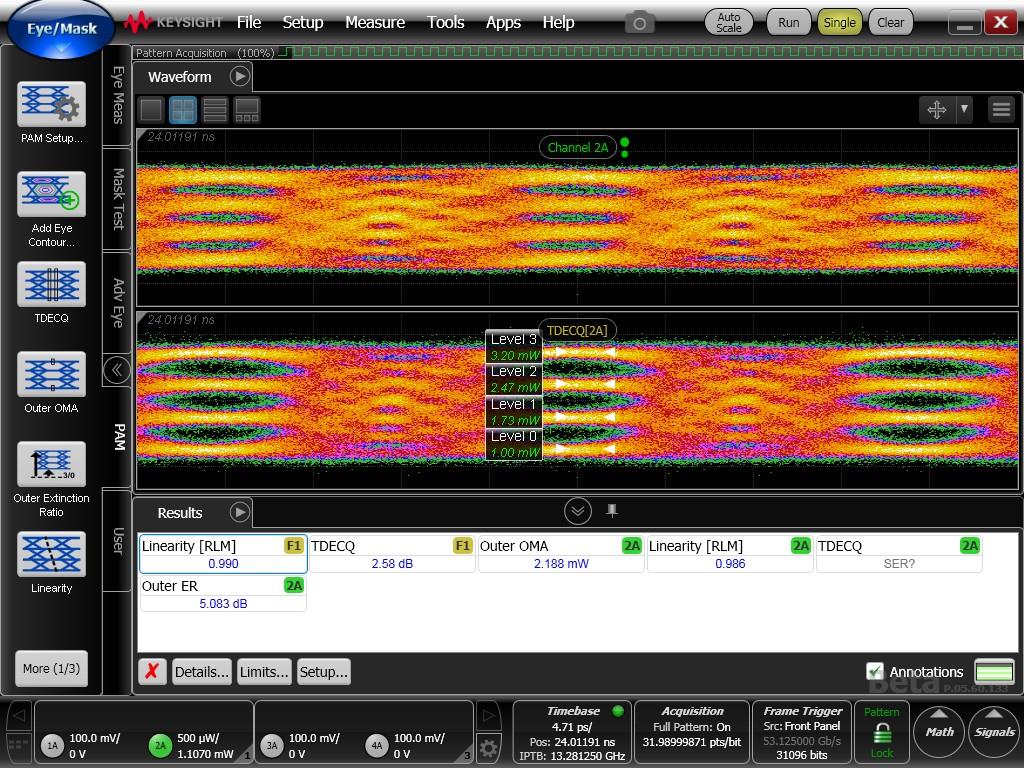Click the Add Eye Contour icon
The height and width of the screenshot is (768, 1024).
coord(51,194)
